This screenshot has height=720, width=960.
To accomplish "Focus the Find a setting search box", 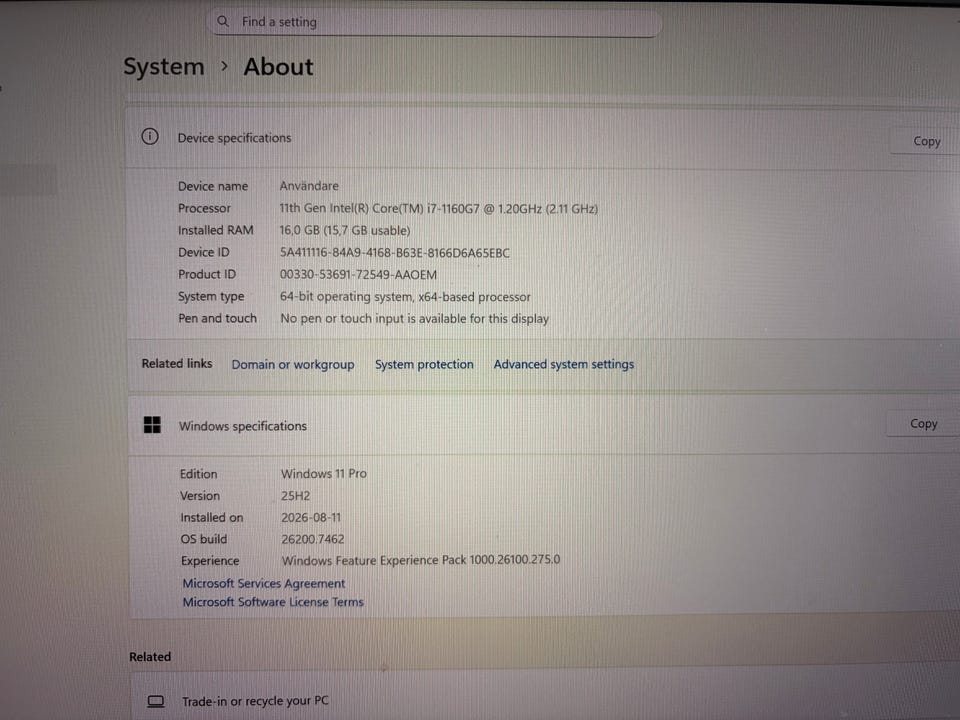I will click(x=436, y=22).
